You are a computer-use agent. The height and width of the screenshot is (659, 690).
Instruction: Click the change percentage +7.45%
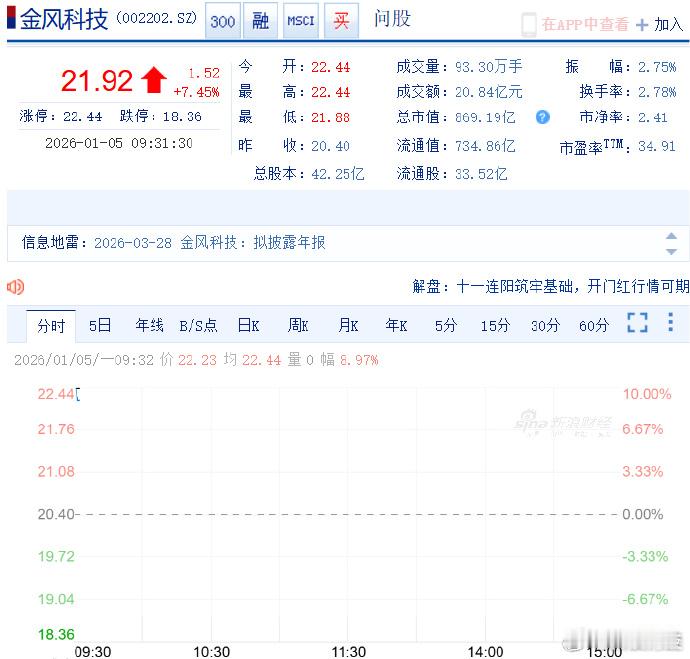click(196, 92)
